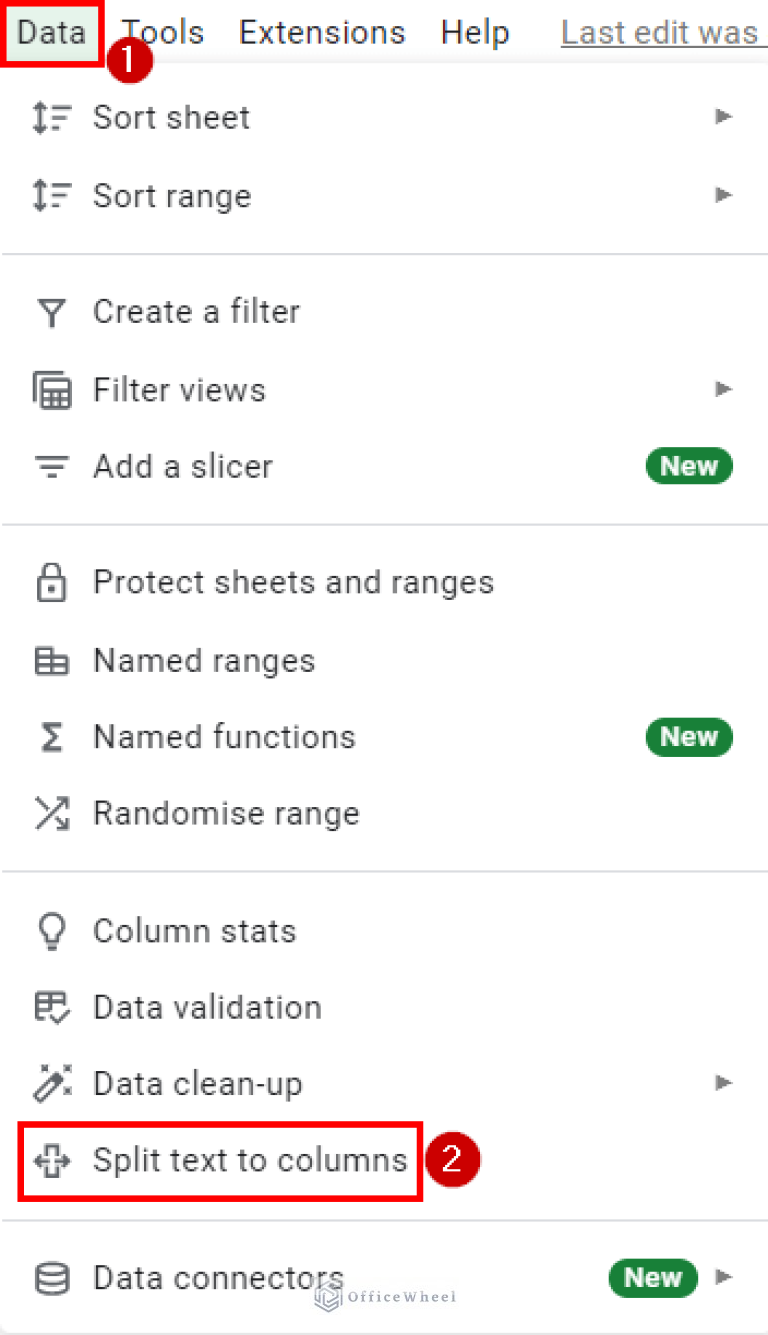768x1335 pixels.
Task: Click the Split text to columns icon
Action: (51, 1161)
